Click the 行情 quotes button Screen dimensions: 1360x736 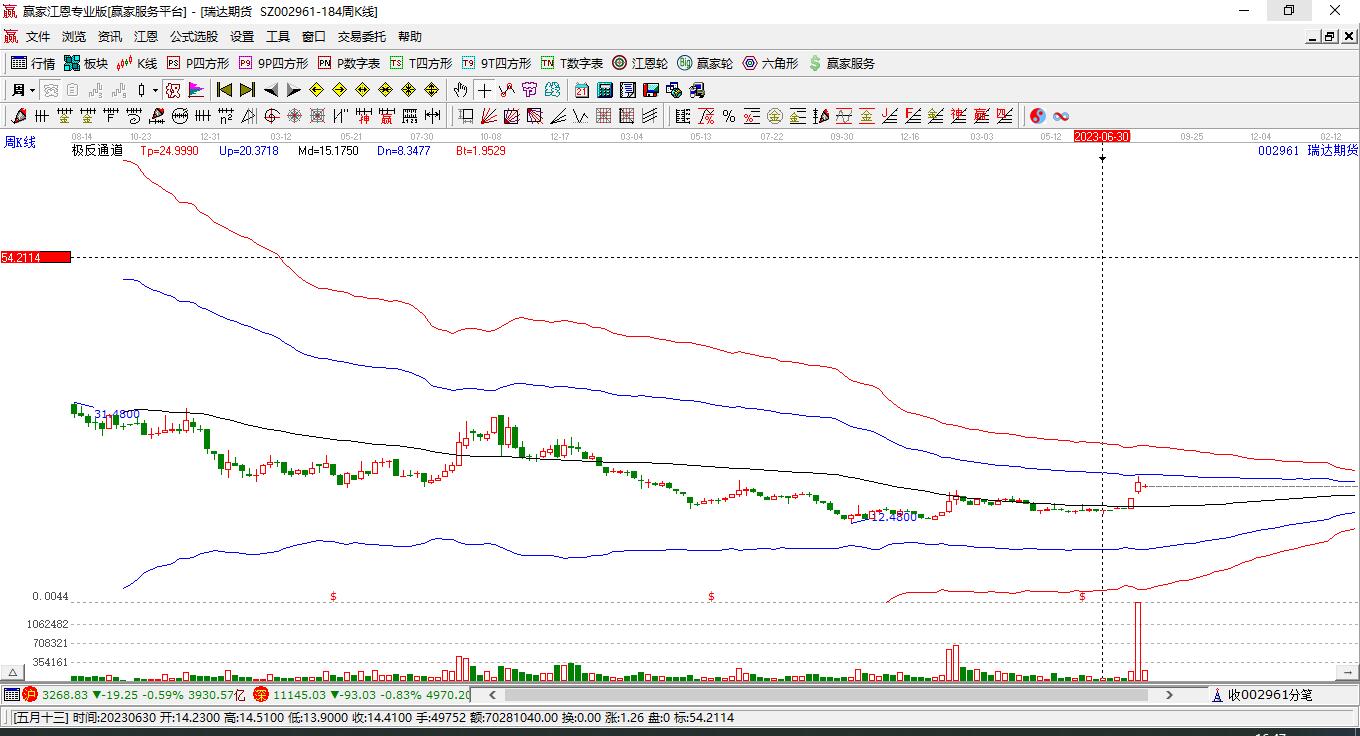click(x=33, y=63)
